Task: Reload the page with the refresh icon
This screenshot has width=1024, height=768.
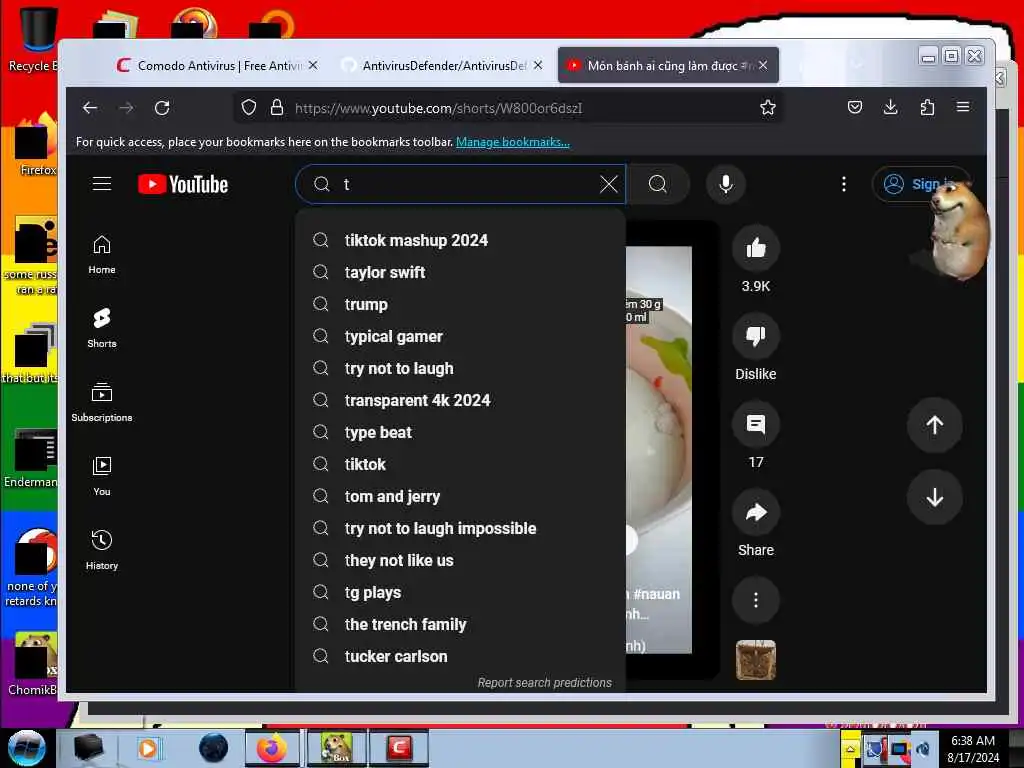Action: click(x=162, y=108)
